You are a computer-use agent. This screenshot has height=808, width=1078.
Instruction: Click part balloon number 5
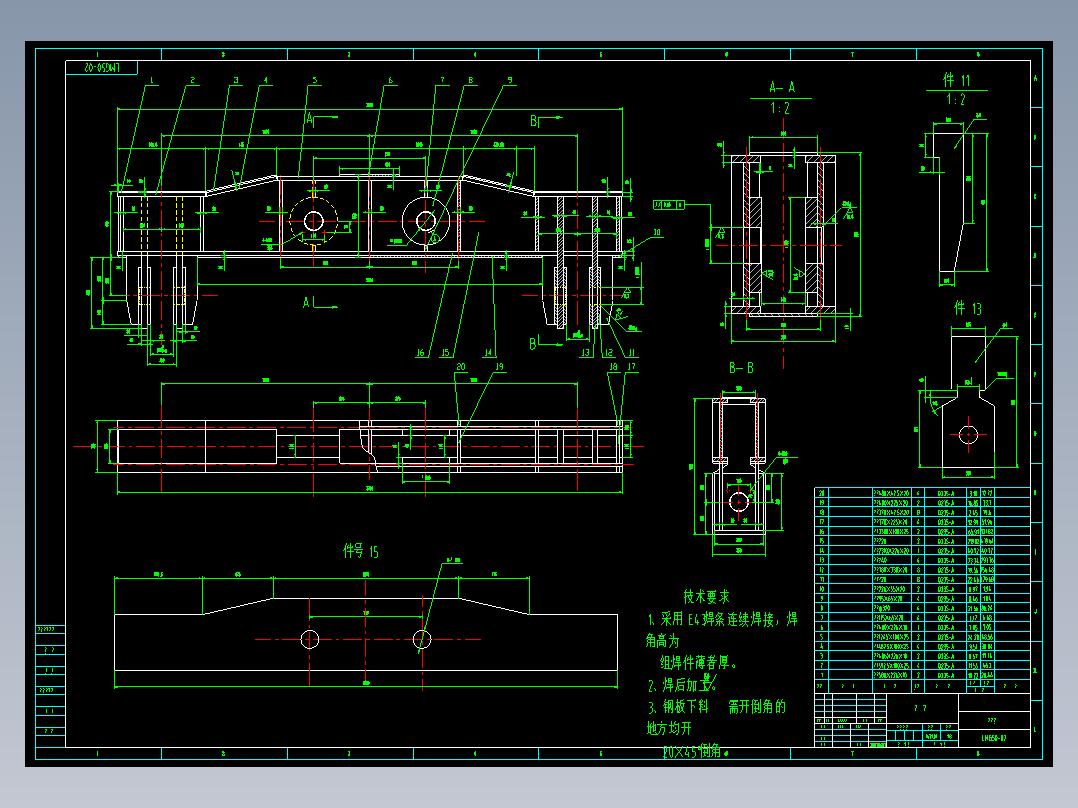(315, 80)
